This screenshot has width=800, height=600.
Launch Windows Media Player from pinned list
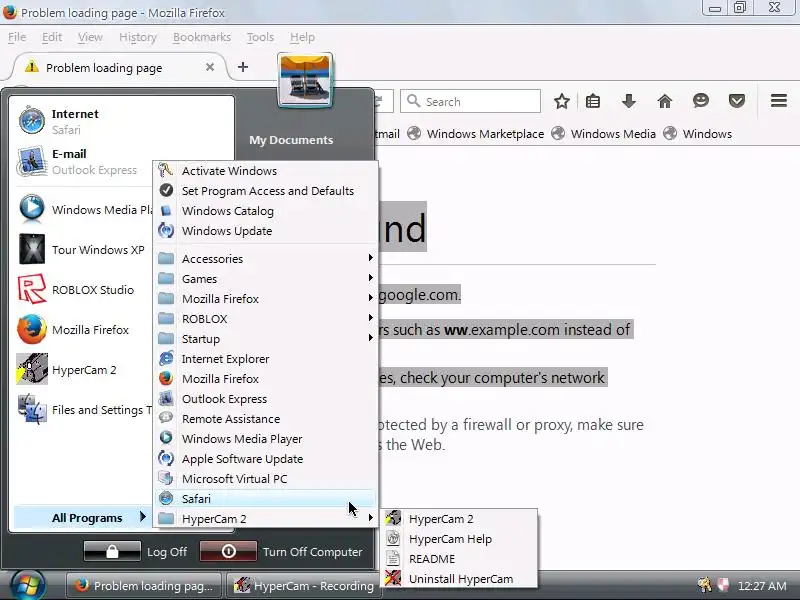[84, 209]
